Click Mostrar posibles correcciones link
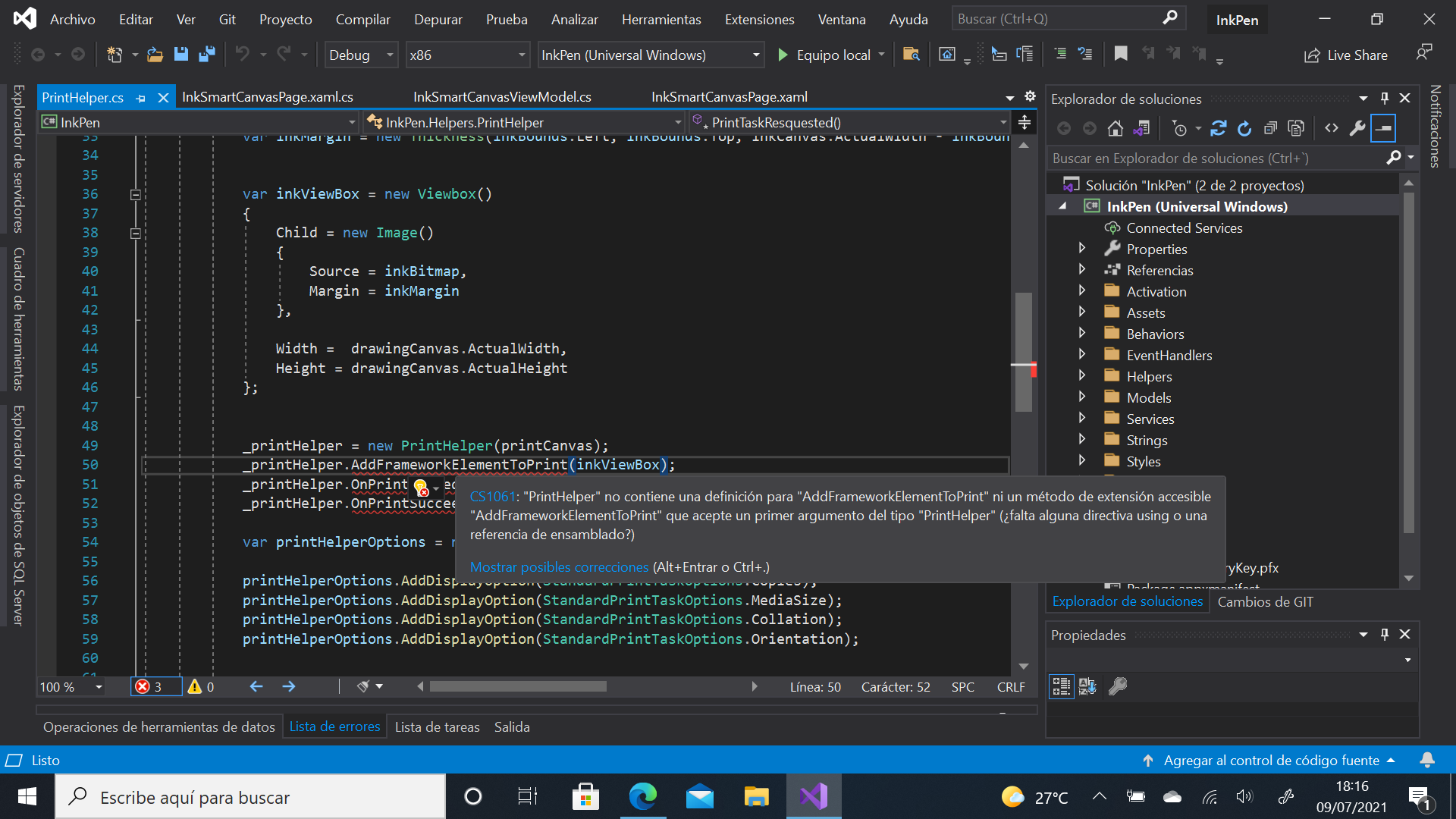Viewport: 1456px width, 819px height. [x=559, y=567]
